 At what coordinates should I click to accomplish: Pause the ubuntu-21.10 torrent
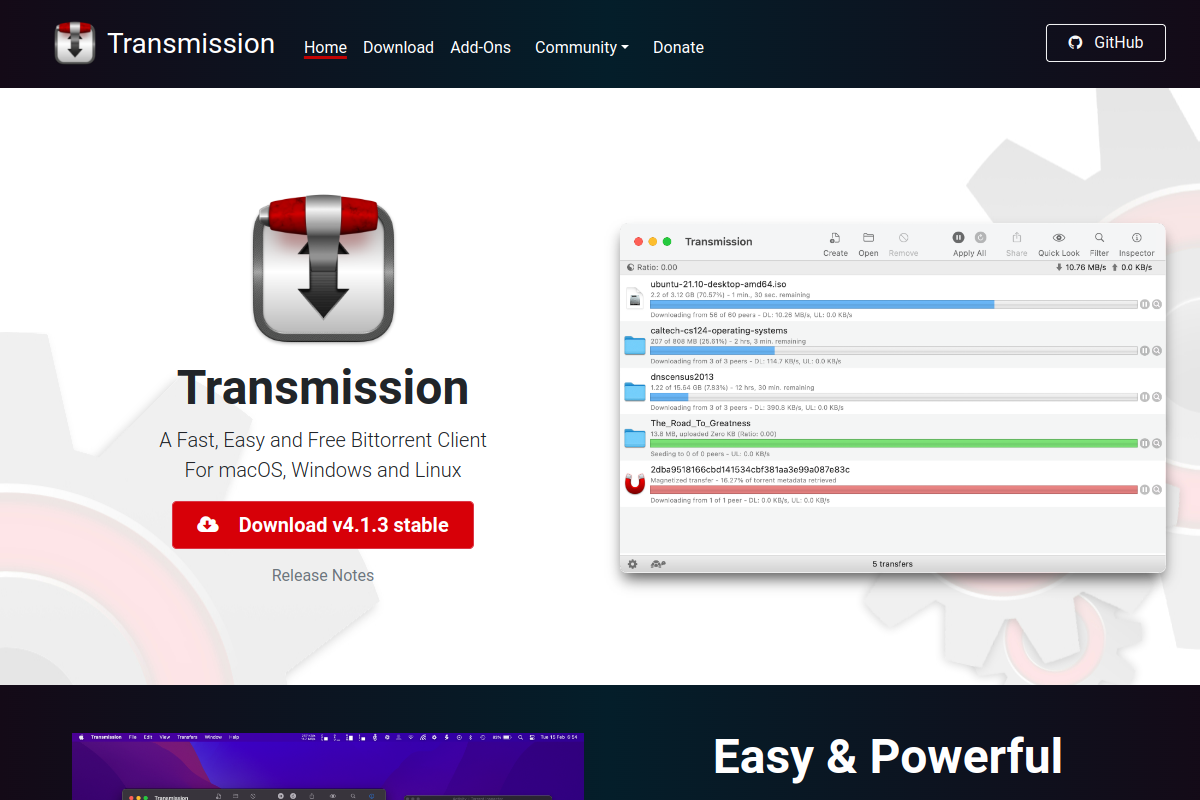click(1145, 304)
